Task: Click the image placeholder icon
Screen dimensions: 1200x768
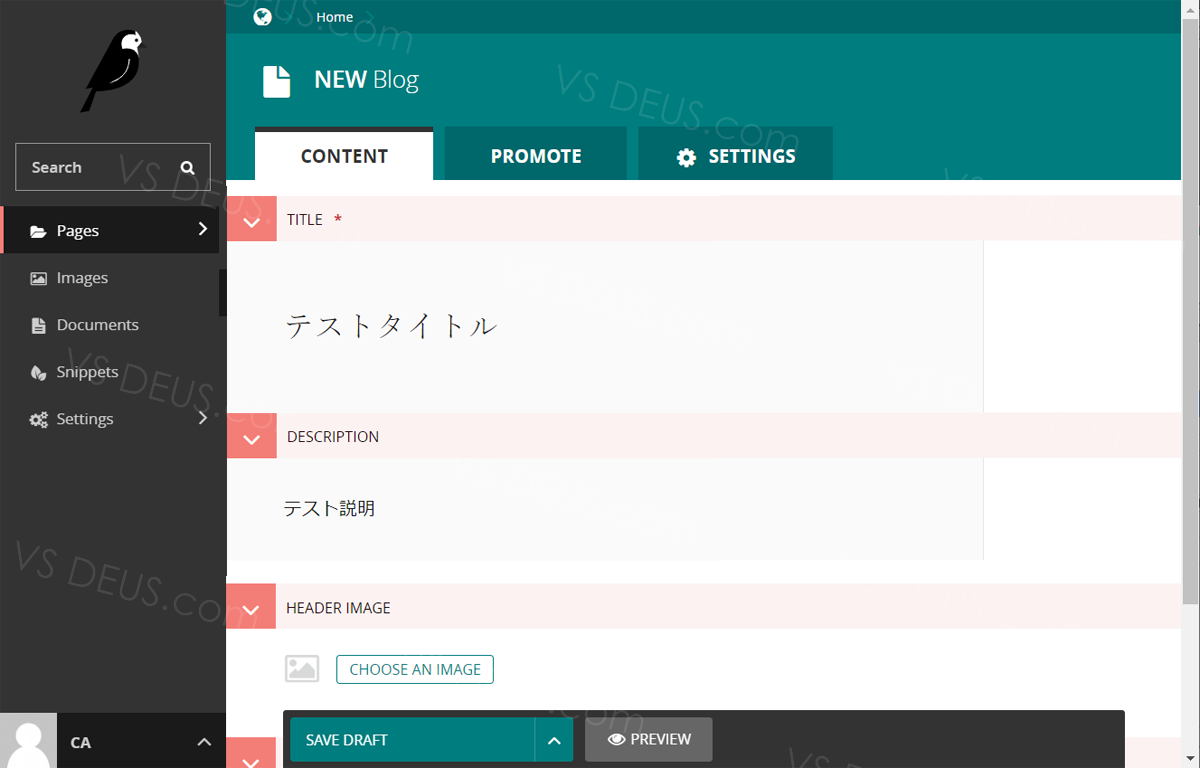Action: [302, 669]
